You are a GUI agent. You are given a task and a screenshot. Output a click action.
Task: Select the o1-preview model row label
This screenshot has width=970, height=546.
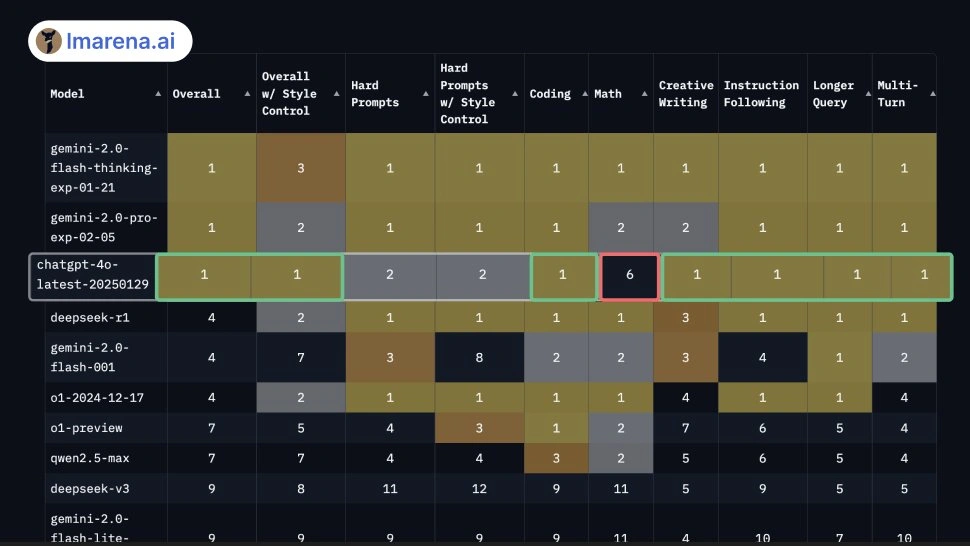click(x=86, y=428)
